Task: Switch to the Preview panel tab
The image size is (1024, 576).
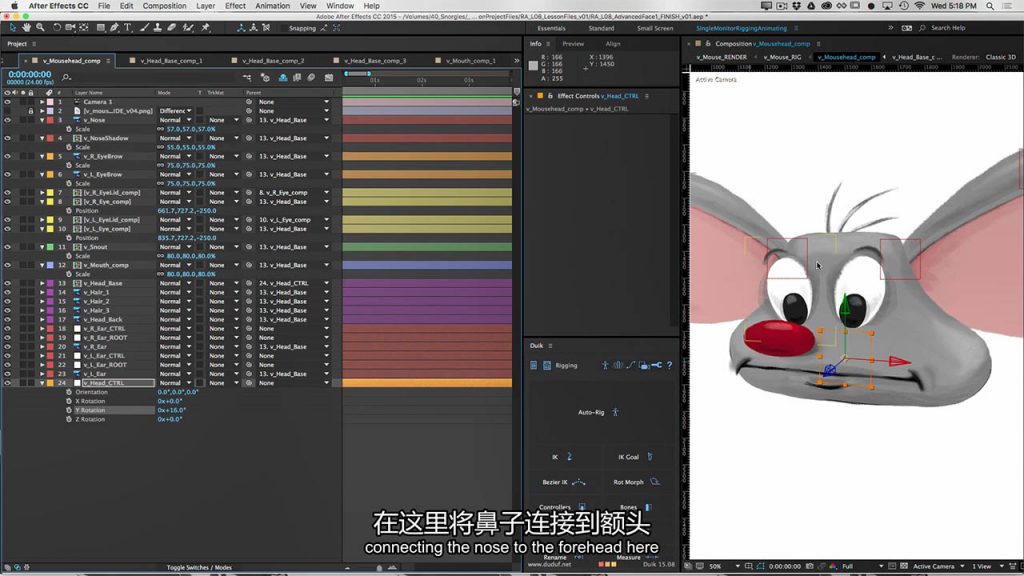Action: click(573, 44)
